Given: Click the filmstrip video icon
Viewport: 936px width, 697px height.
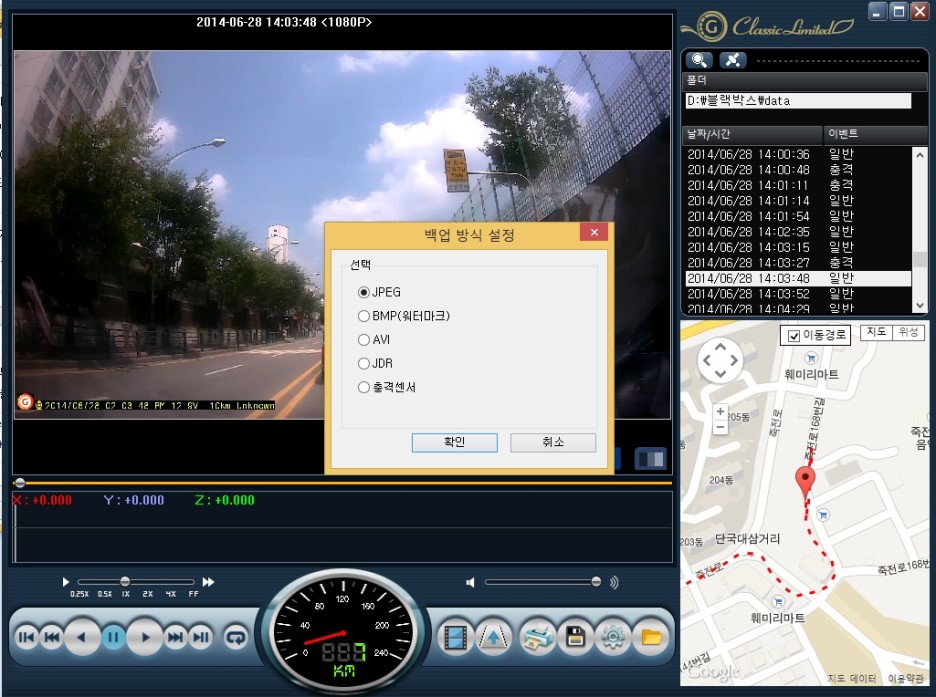Looking at the screenshot, I should pyautogui.click(x=457, y=636).
